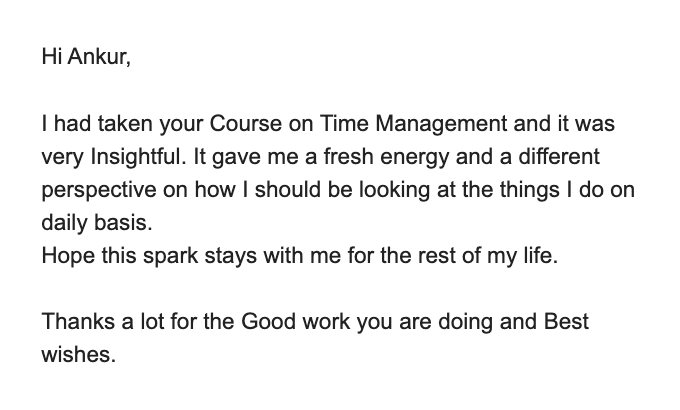The image size is (680, 410).
Task: Click the text "daily basis."
Action: [x=89, y=223]
